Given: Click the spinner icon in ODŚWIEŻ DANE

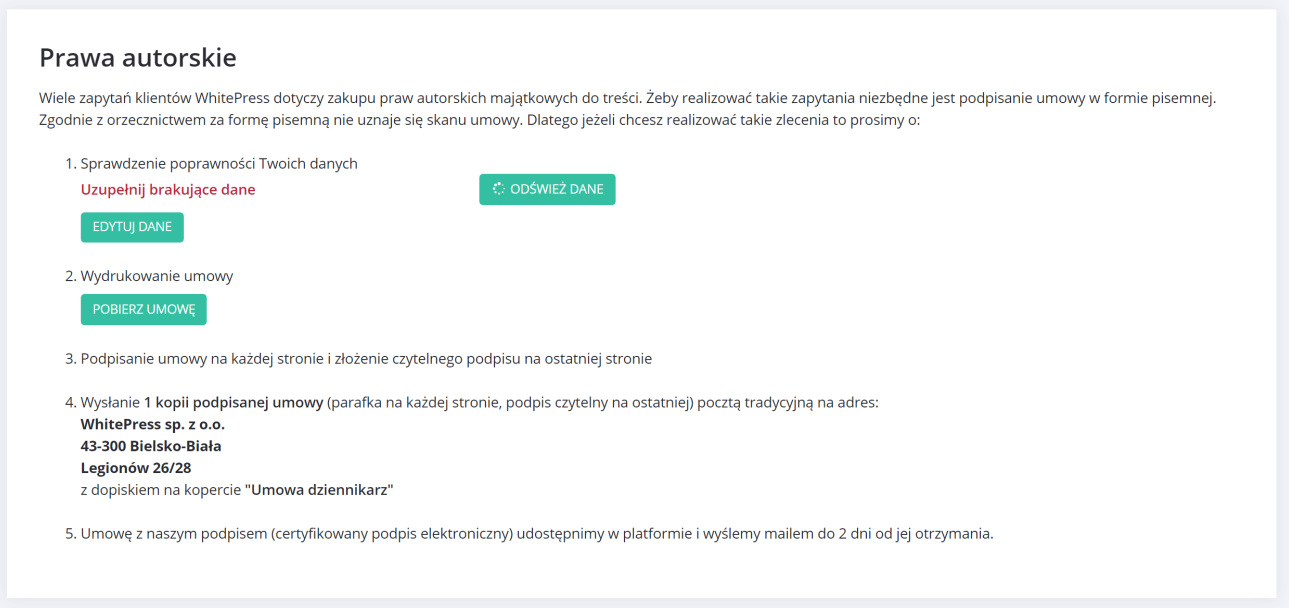Looking at the screenshot, I should (x=499, y=189).
